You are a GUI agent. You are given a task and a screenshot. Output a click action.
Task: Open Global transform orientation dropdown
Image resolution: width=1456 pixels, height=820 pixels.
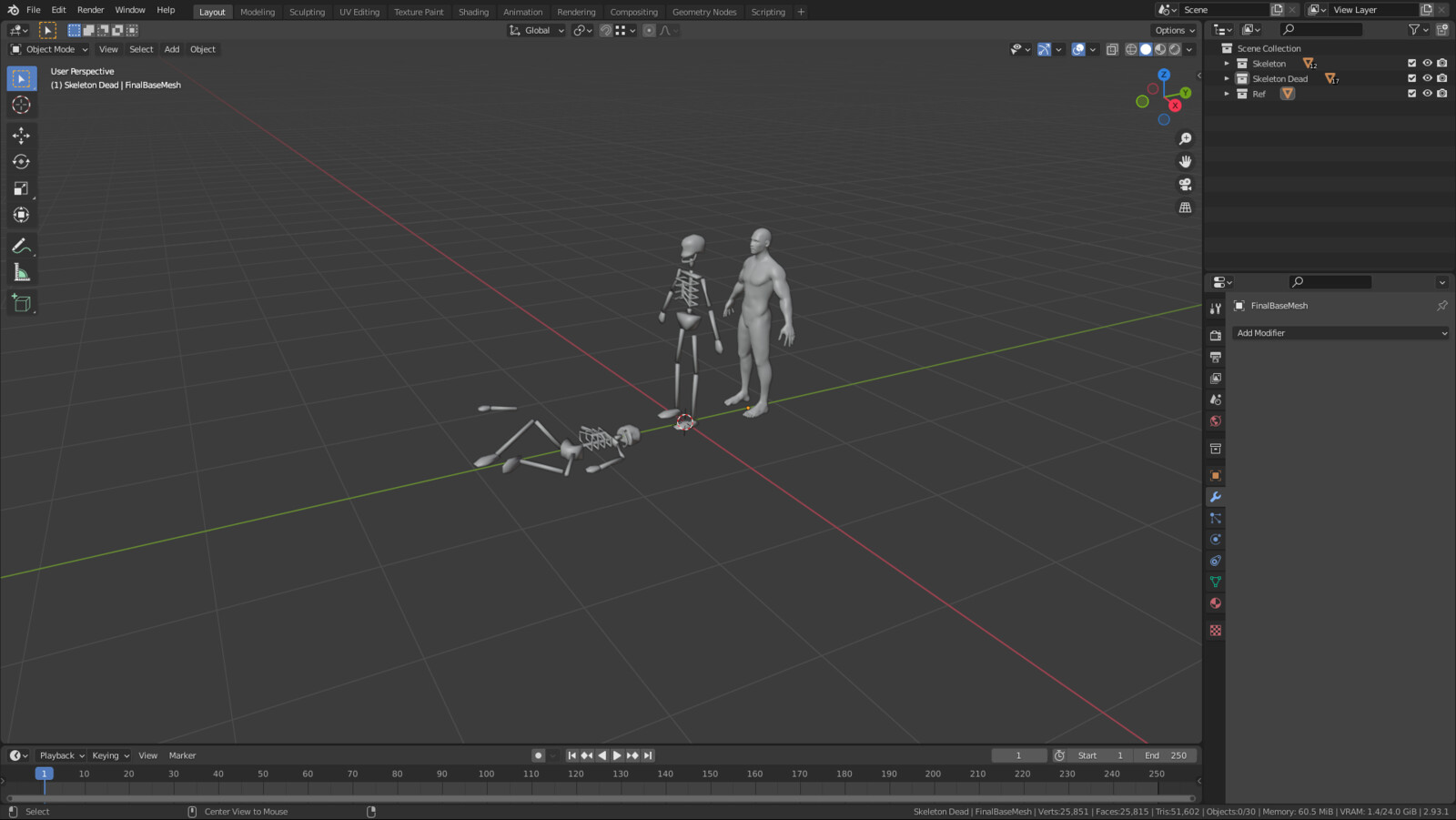point(537,30)
